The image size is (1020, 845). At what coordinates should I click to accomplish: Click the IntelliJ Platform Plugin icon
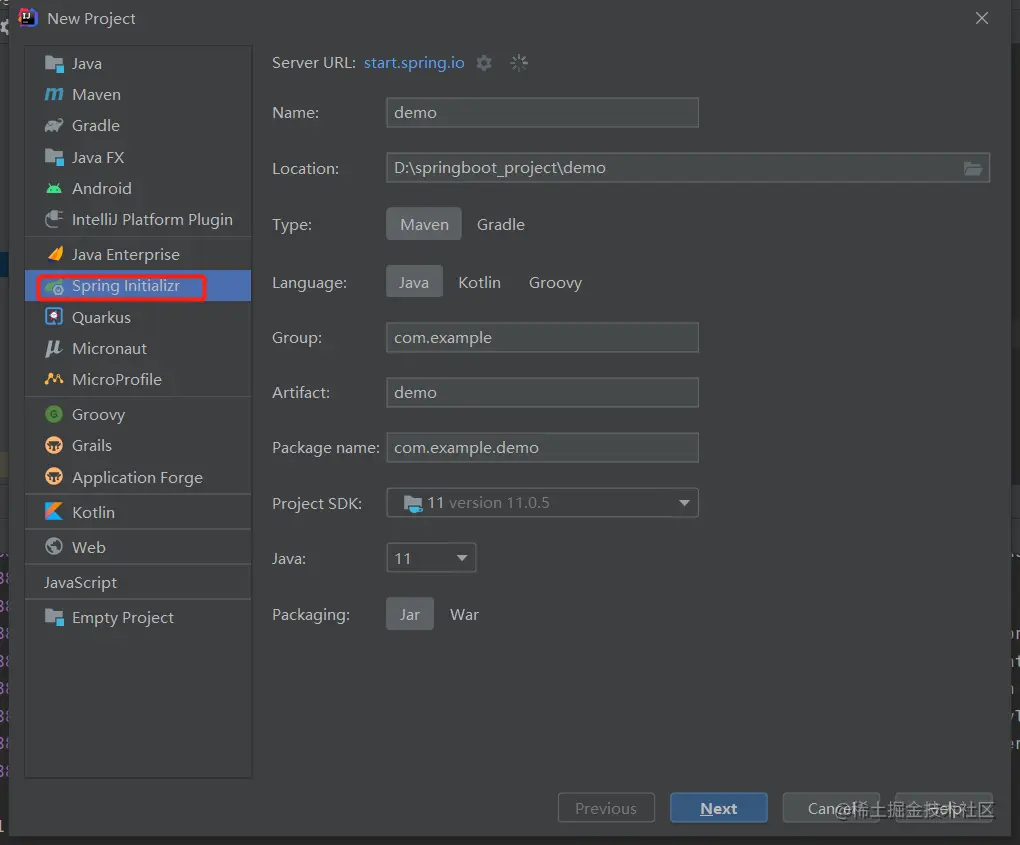54,219
